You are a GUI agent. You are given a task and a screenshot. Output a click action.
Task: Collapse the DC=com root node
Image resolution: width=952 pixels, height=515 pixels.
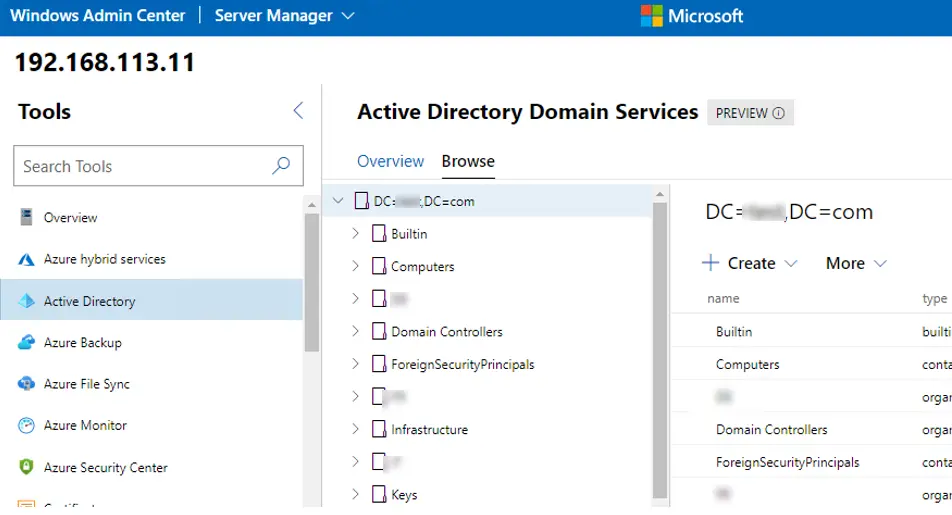pyautogui.click(x=338, y=200)
